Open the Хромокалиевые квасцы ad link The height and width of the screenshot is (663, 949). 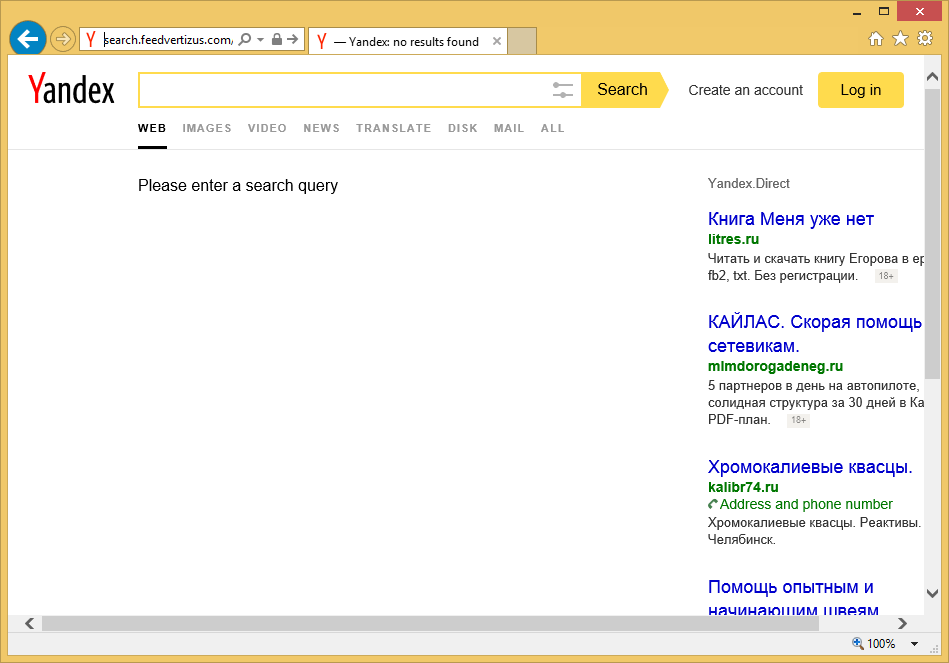(810, 467)
